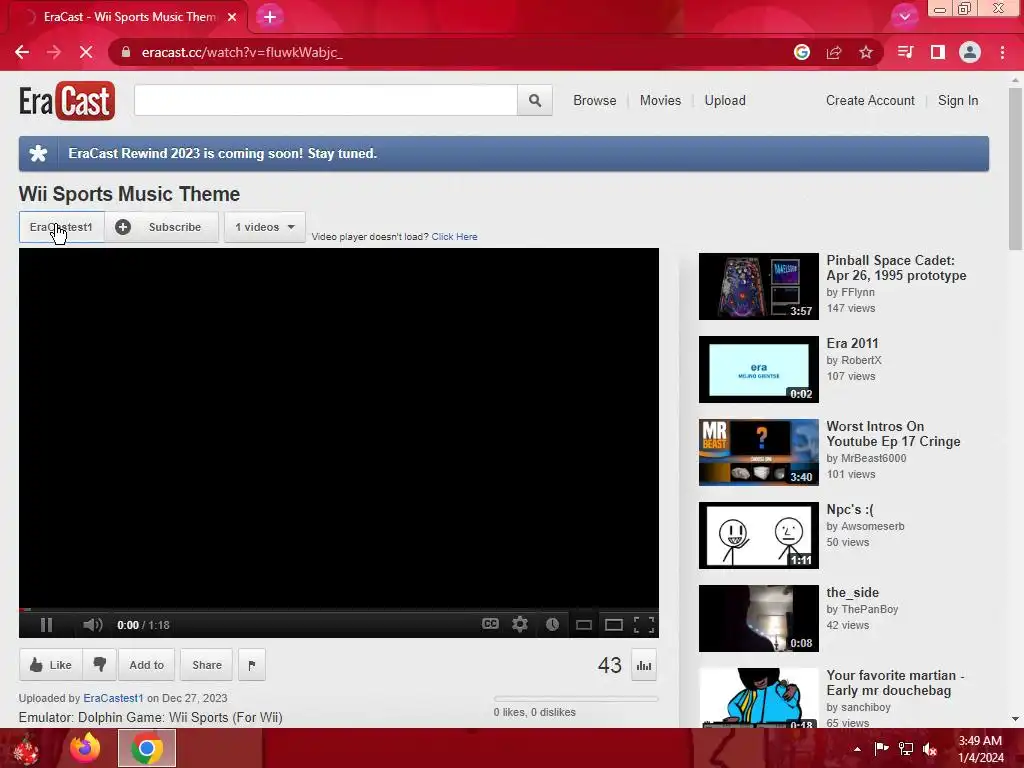Open EraCastest1 channel button above the video
This screenshot has height=768, width=1024.
(61, 227)
